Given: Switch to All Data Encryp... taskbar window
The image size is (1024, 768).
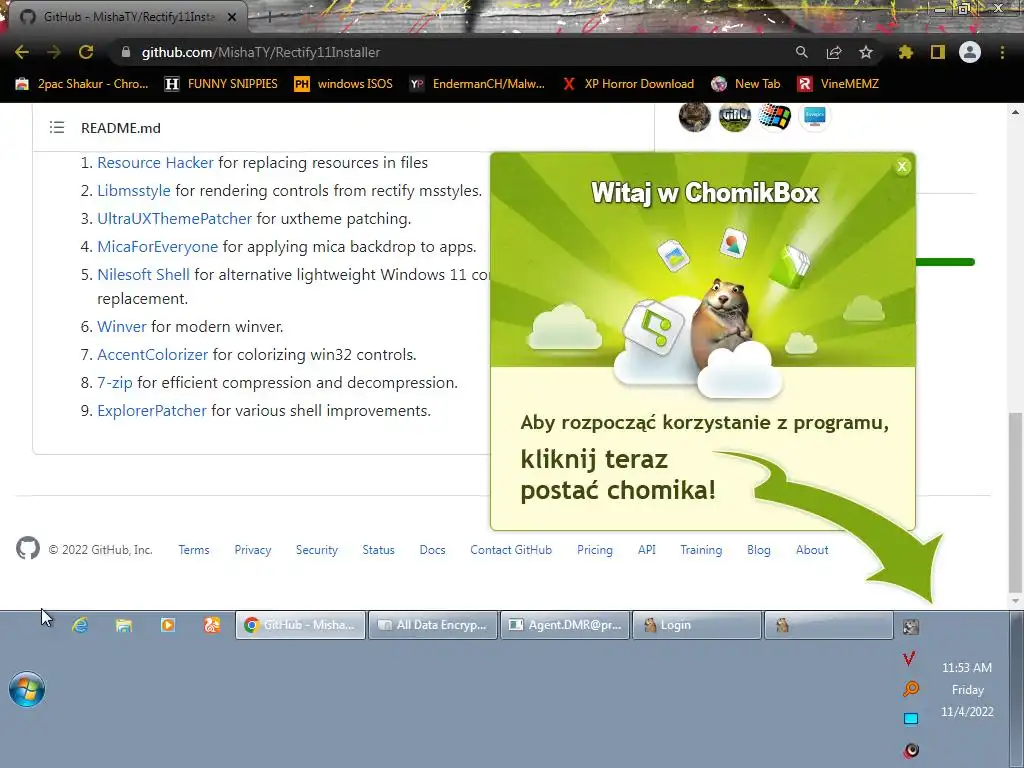Looking at the screenshot, I should [433, 625].
